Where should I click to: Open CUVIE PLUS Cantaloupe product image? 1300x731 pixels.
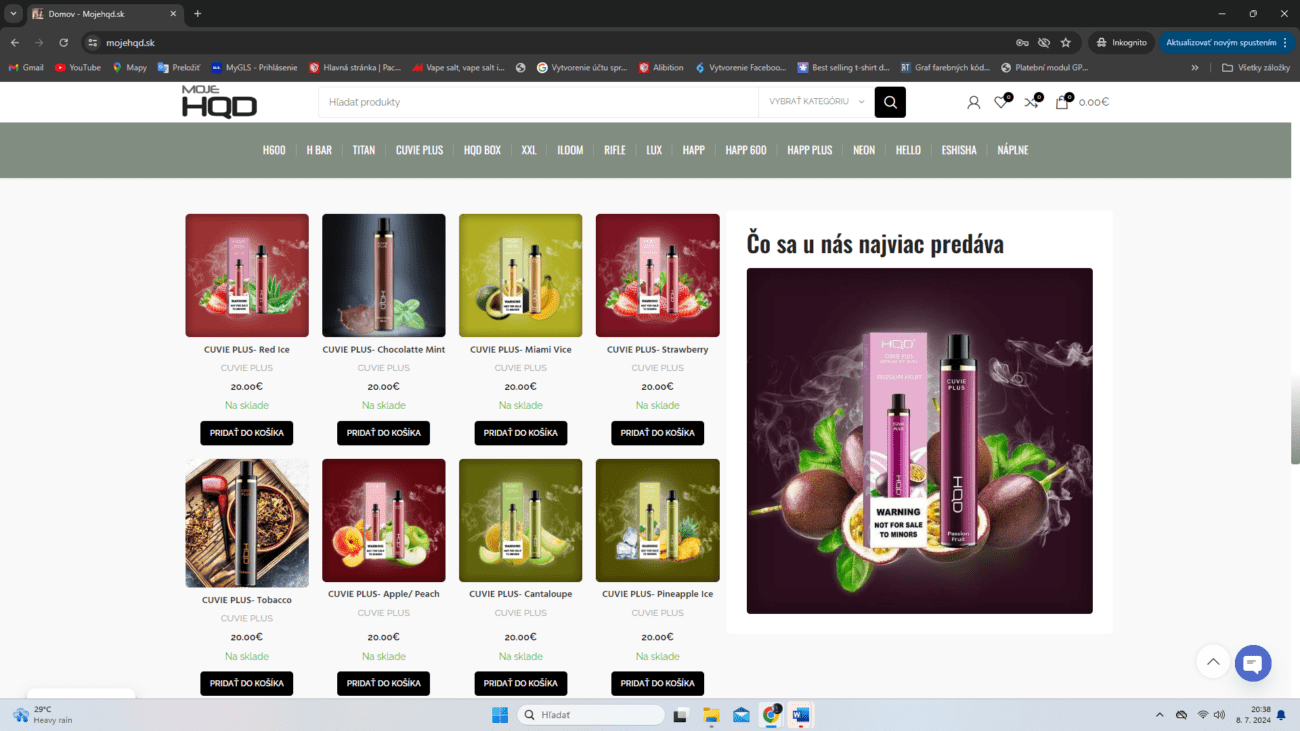pyautogui.click(x=521, y=520)
